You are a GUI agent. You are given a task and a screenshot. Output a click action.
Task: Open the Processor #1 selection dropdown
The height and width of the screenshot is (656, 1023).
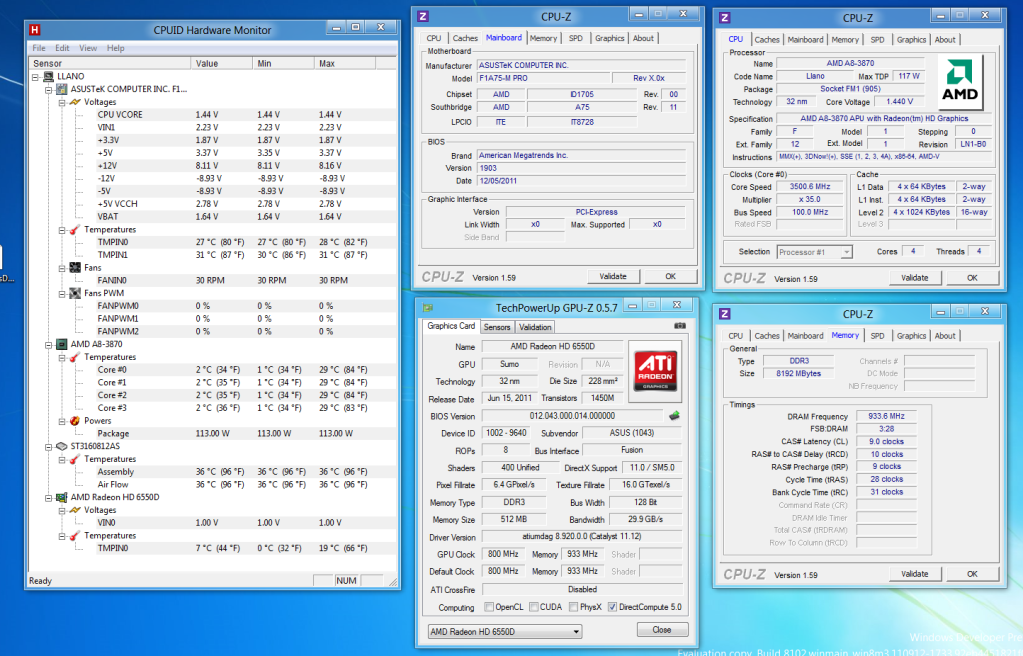pos(814,252)
